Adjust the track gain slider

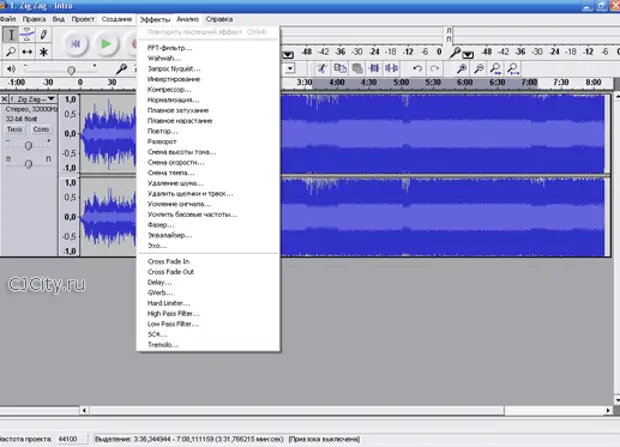pos(29,145)
